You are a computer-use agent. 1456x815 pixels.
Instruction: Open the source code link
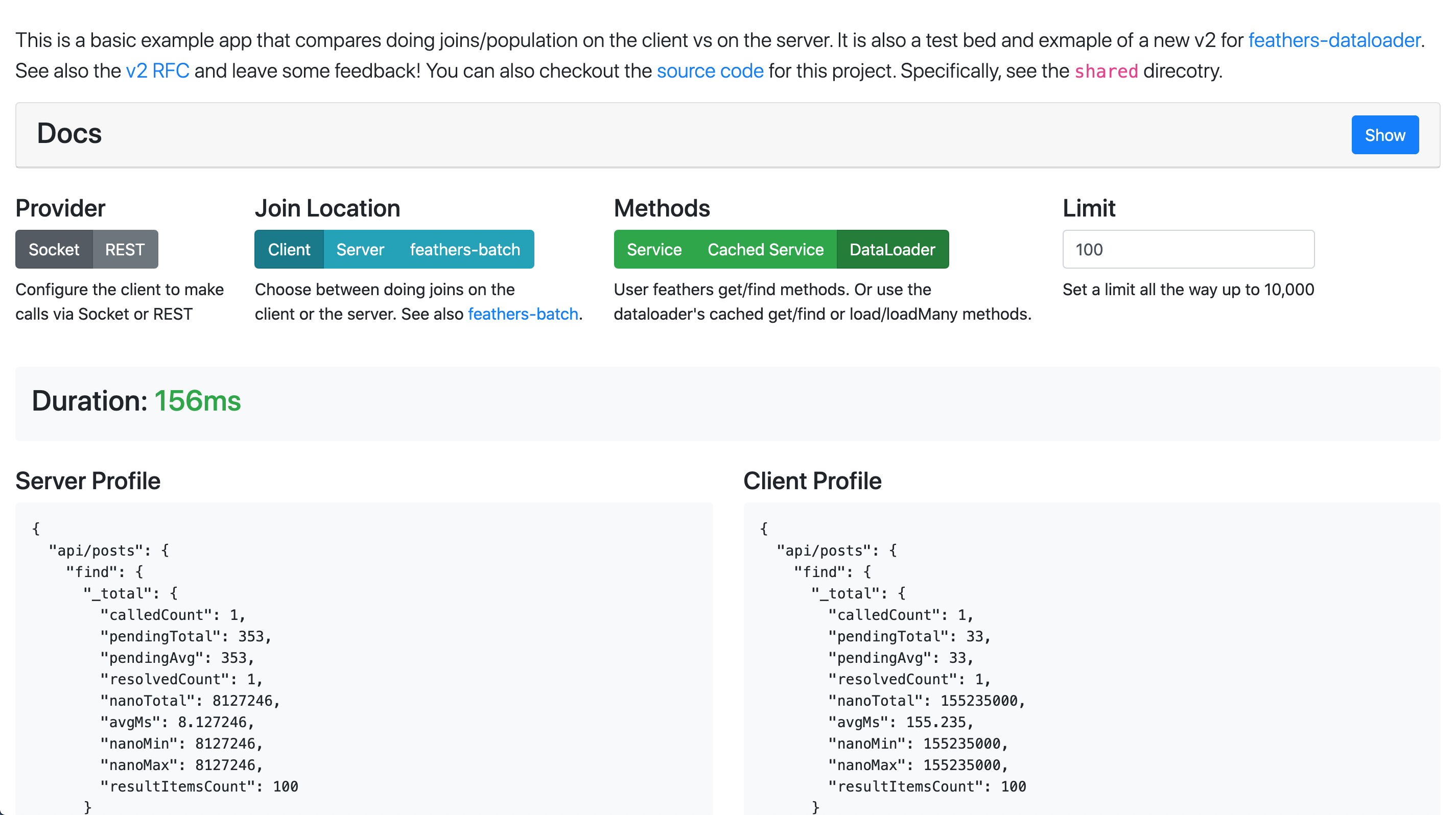coord(710,70)
